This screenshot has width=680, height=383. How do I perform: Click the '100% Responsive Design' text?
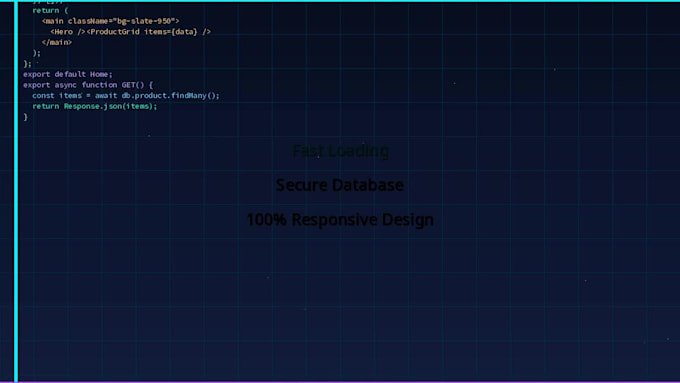point(340,219)
